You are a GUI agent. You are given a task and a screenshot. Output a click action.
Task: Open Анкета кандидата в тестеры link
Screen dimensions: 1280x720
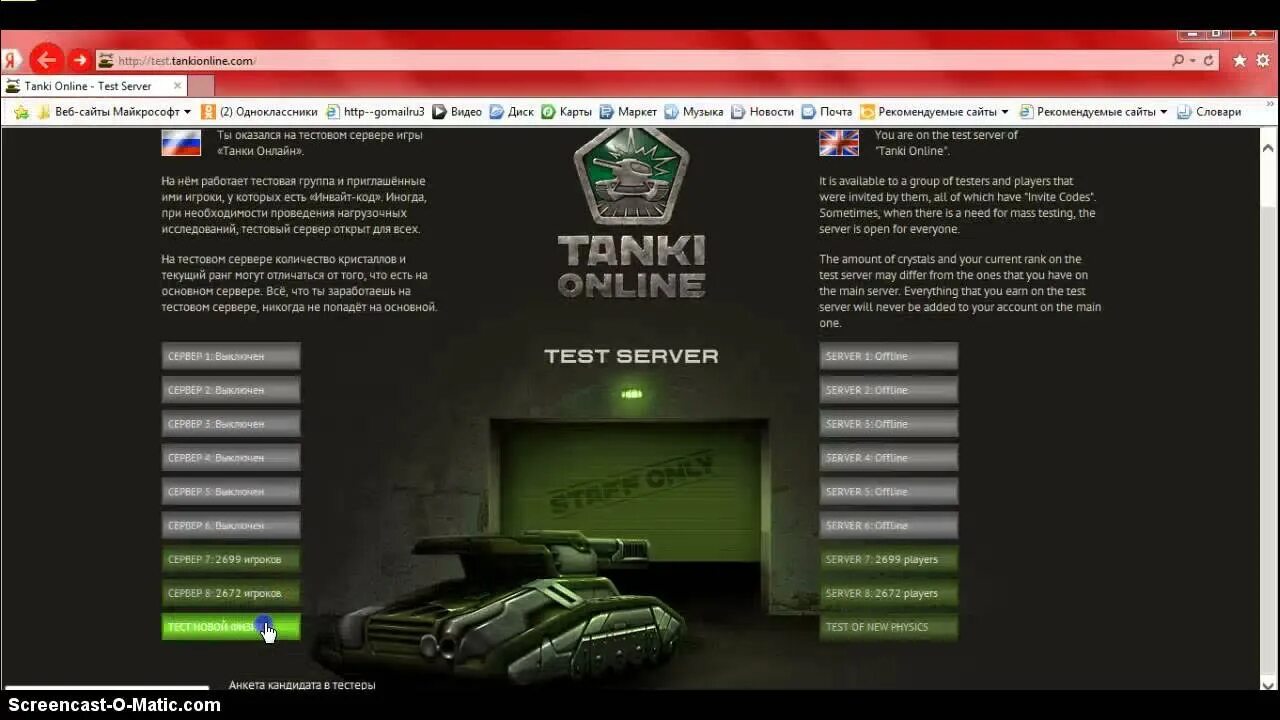[302, 685]
